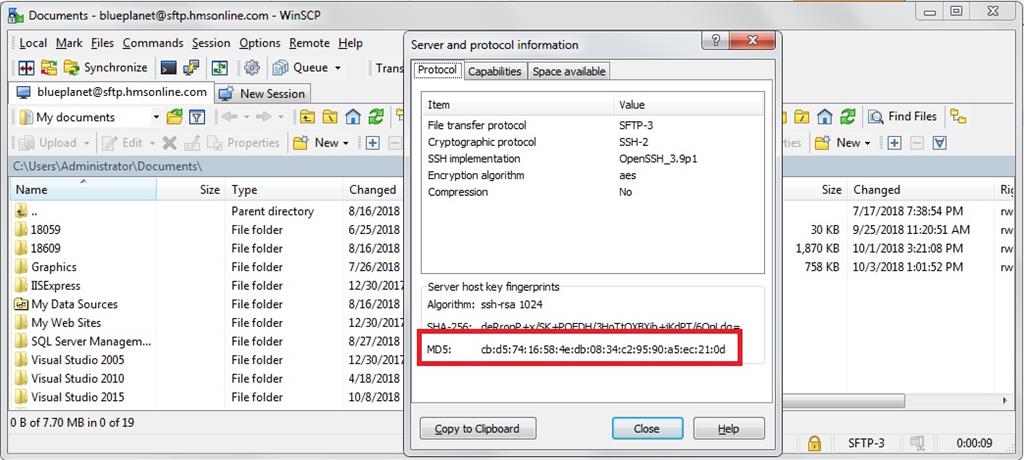Click the local Open Directory folder icon
The height and width of the screenshot is (460, 1024).
174,118
